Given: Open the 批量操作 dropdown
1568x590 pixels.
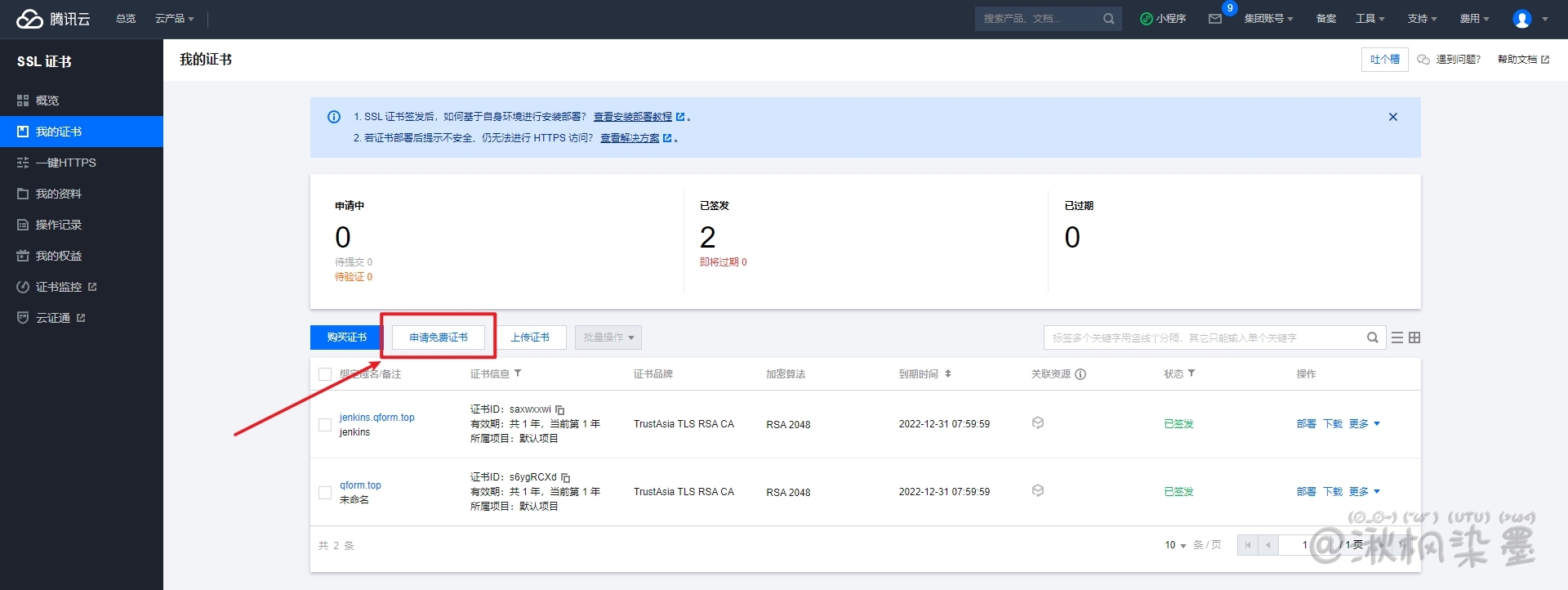Looking at the screenshot, I should [608, 337].
